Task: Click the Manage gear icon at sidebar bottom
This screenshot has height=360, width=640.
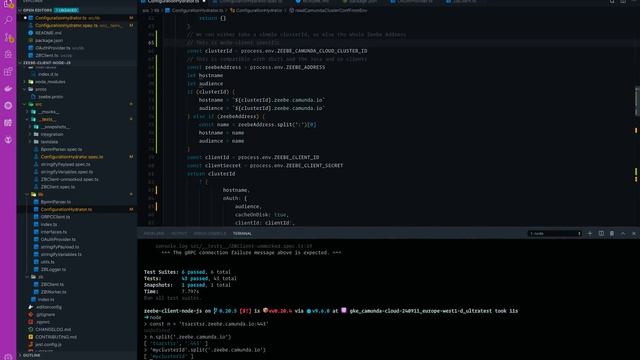Action: pos(8,357)
